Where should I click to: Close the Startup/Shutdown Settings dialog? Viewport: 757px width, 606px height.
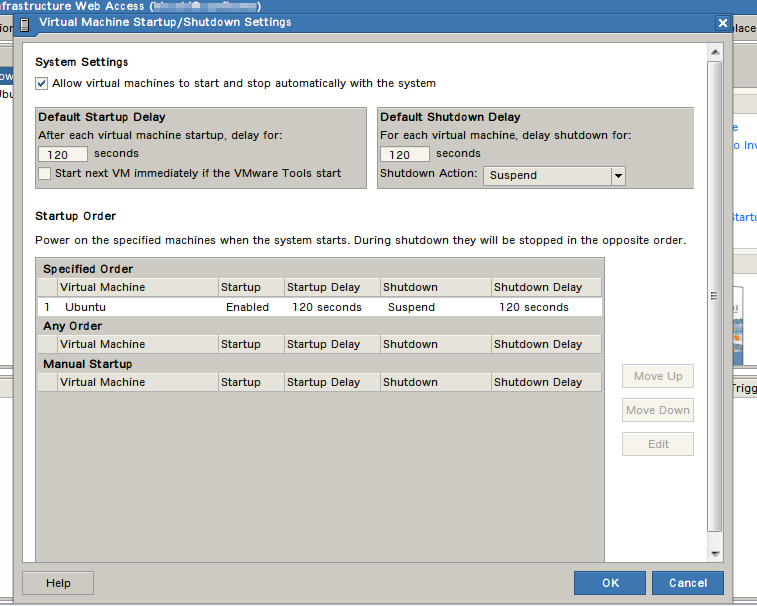[722, 23]
